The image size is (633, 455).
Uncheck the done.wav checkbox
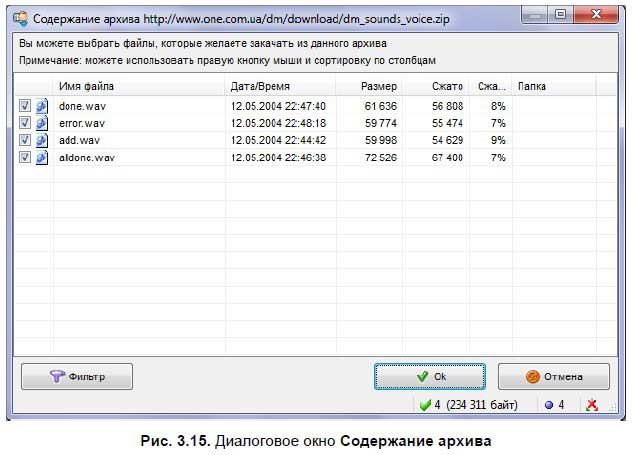pyautogui.click(x=25, y=105)
